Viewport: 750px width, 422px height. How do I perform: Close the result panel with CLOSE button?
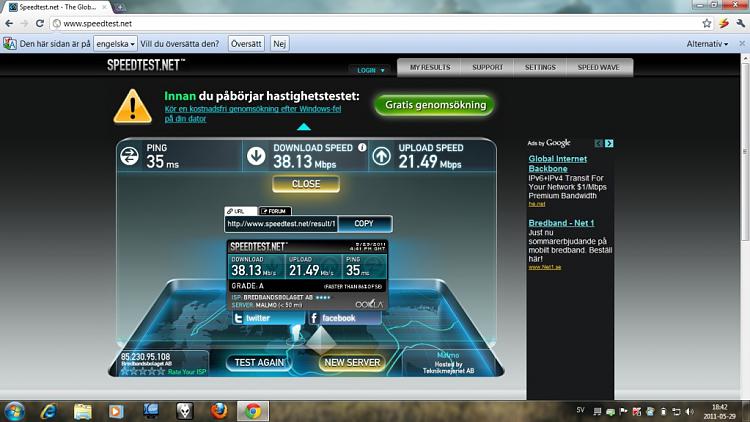pos(306,184)
